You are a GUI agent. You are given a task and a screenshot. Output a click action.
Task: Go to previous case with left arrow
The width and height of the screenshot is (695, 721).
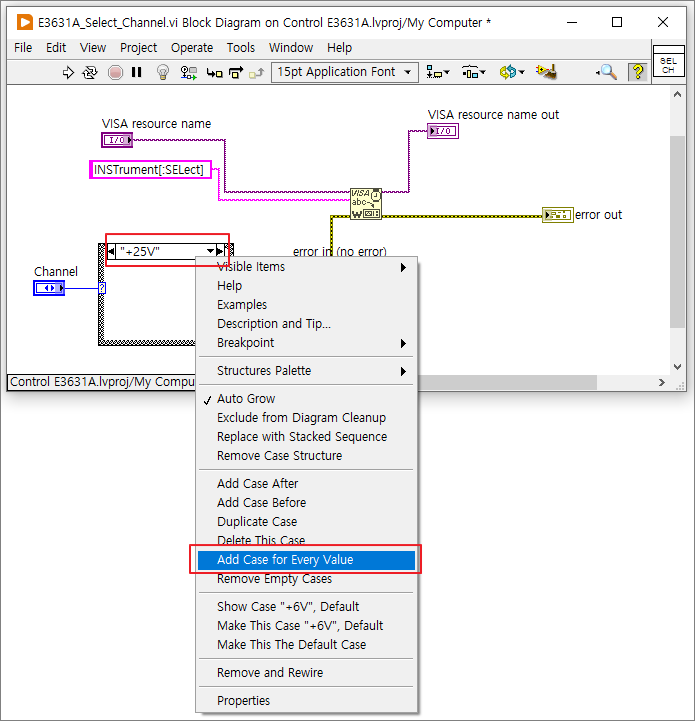pyautogui.click(x=111, y=251)
